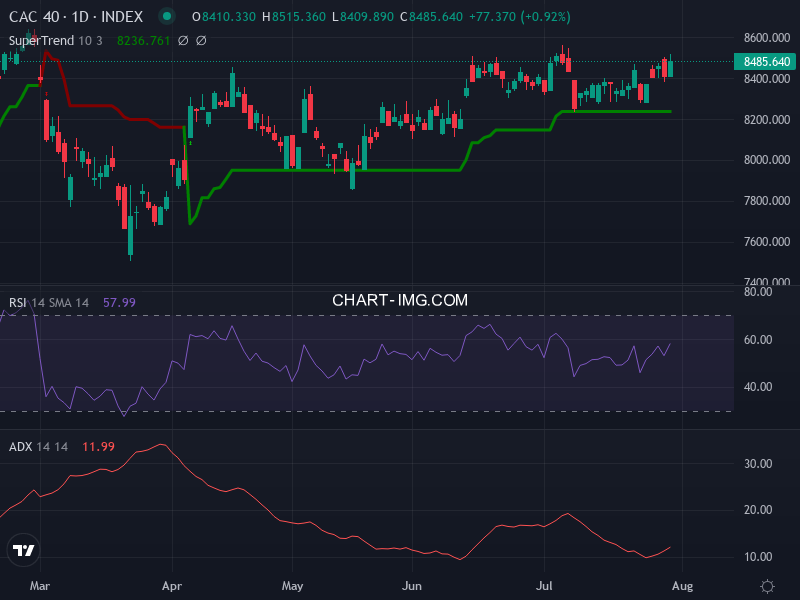Click the Jun label on time axis
The width and height of the screenshot is (800, 600).
pyautogui.click(x=412, y=586)
